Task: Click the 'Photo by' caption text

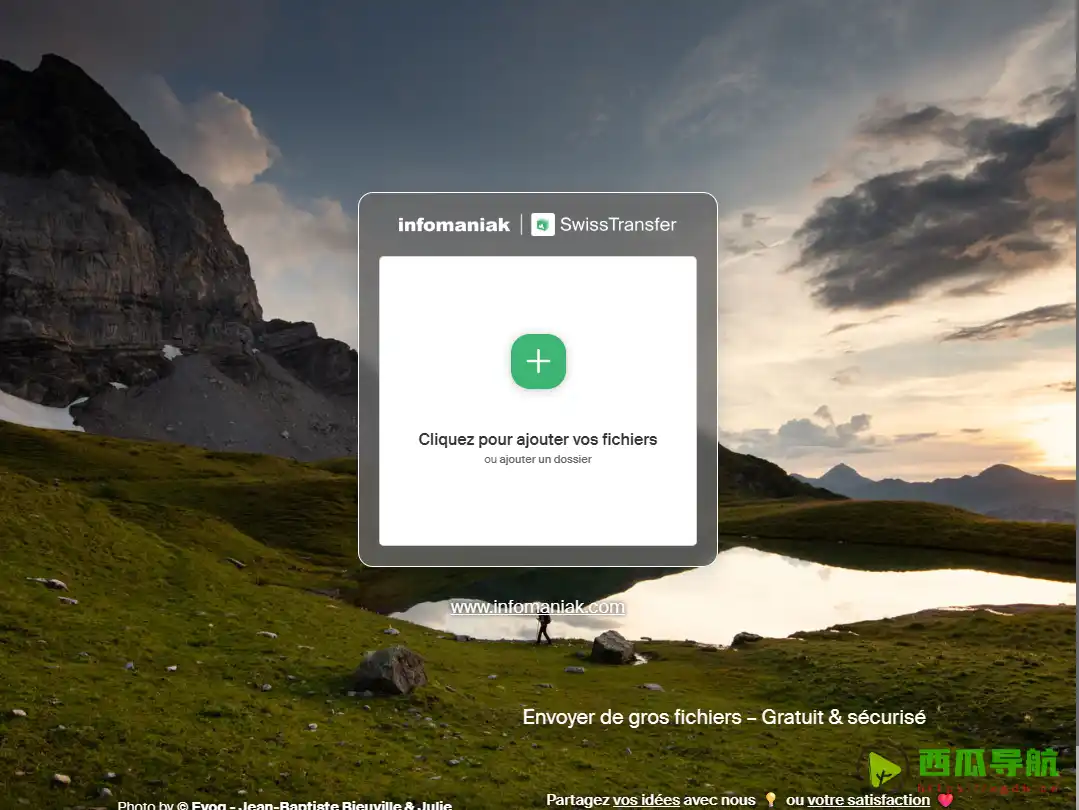Action: (145, 805)
